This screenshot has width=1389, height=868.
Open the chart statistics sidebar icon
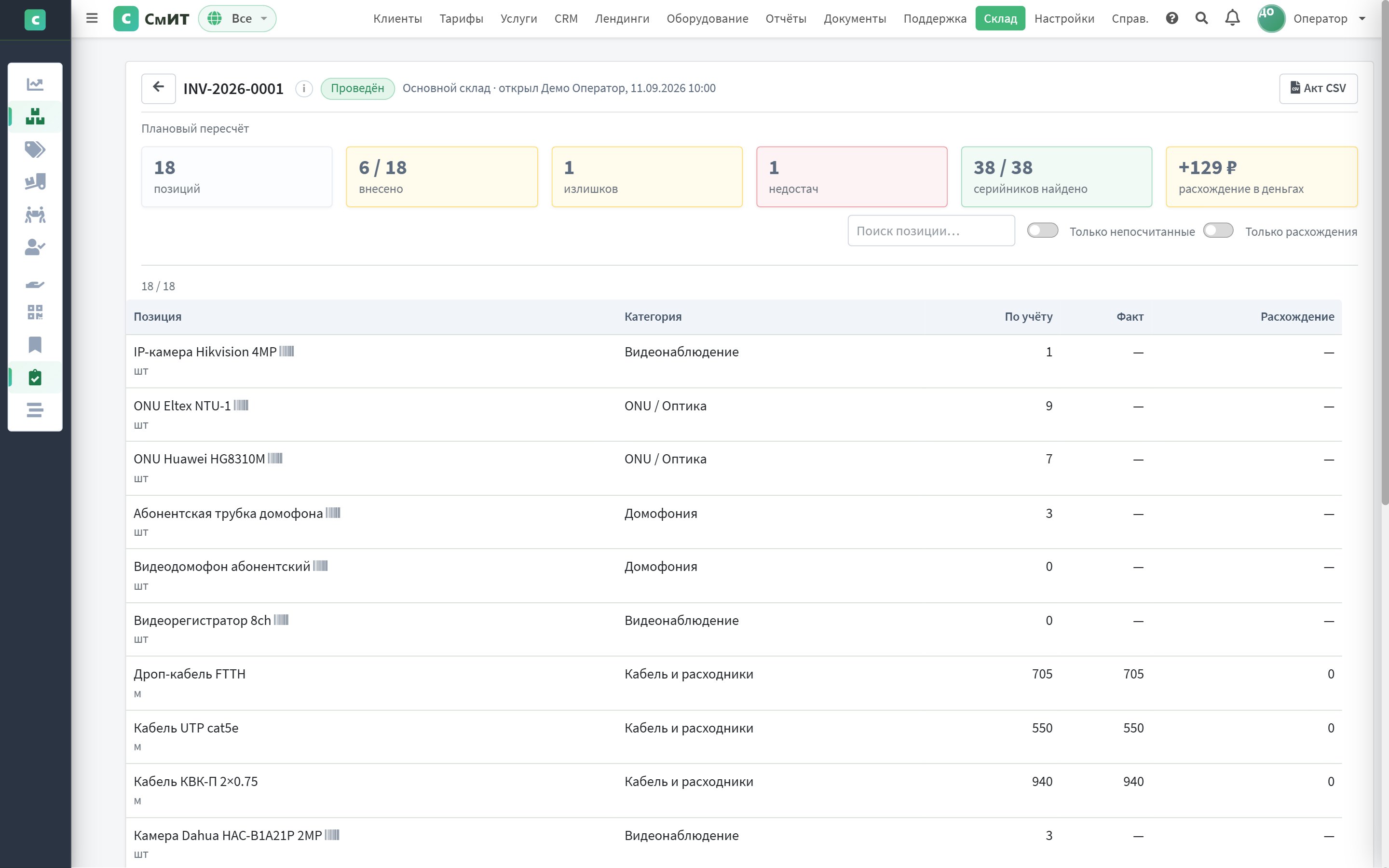pyautogui.click(x=35, y=84)
